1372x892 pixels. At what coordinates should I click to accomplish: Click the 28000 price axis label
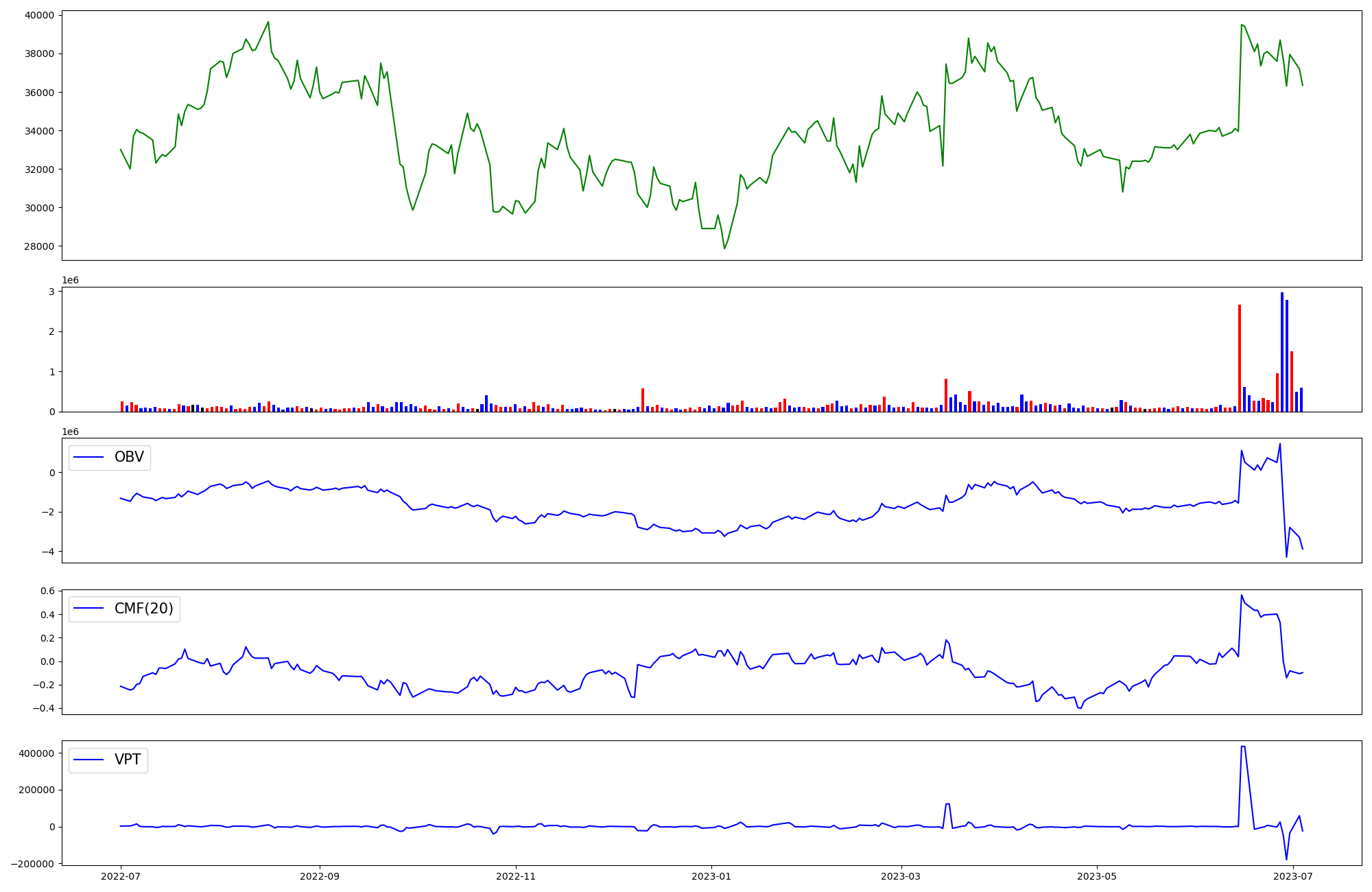click(x=38, y=246)
